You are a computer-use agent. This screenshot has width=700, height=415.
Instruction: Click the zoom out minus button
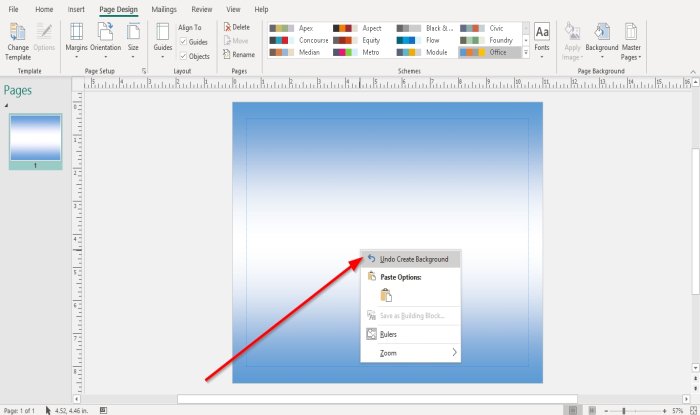click(606, 411)
